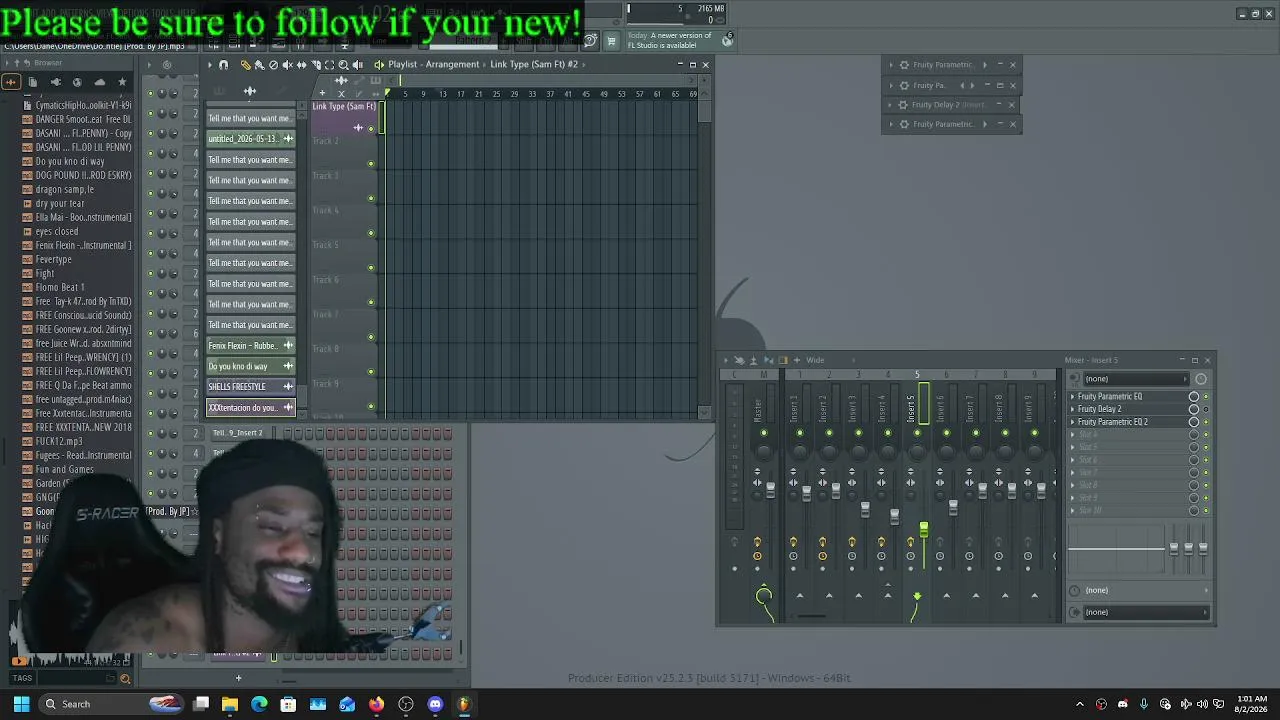Open 'dragon samp,le' in the Browser
The image size is (1280, 720).
click(65, 189)
